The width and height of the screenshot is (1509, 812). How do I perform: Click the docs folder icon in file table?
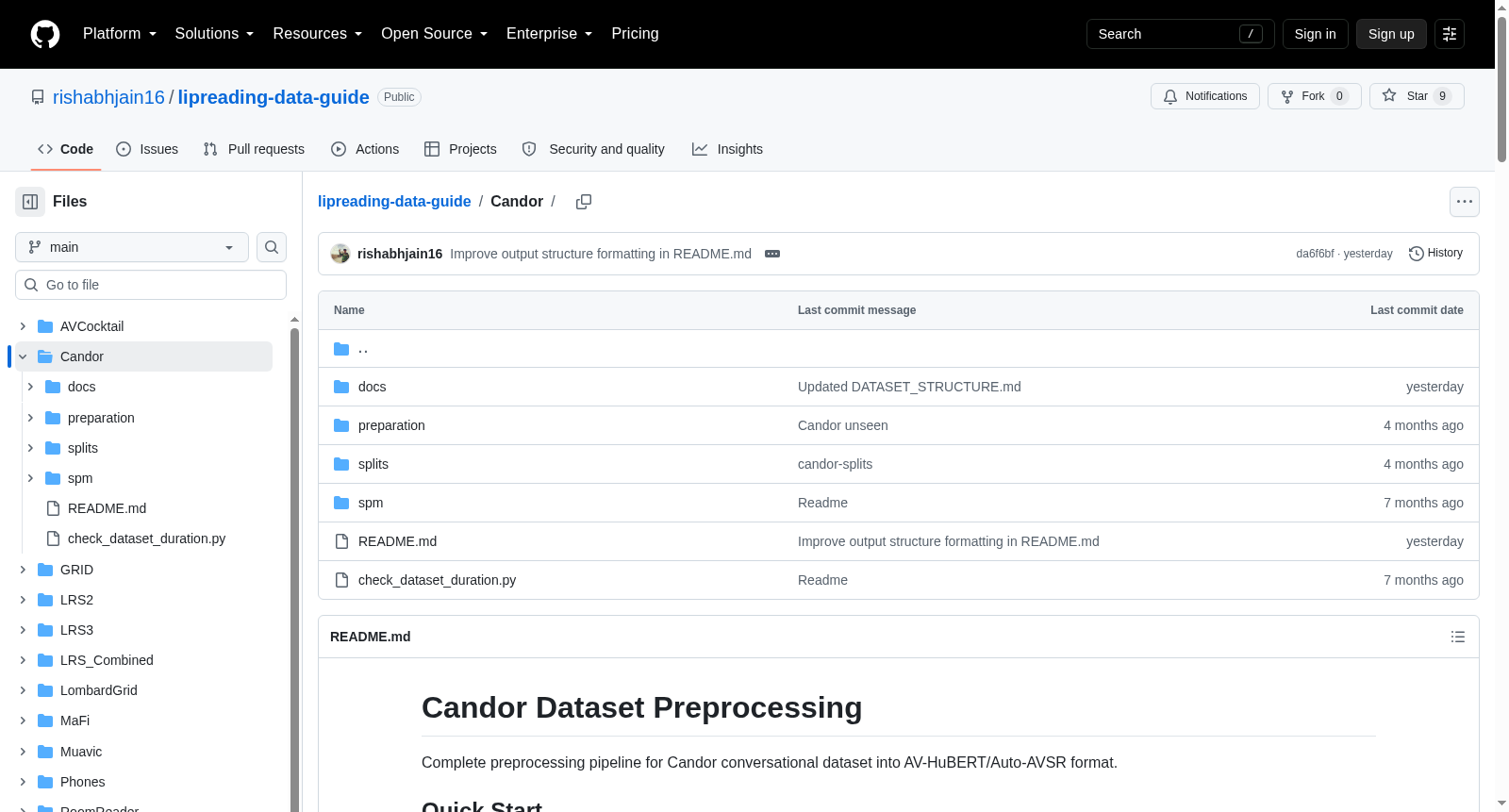tap(341, 387)
